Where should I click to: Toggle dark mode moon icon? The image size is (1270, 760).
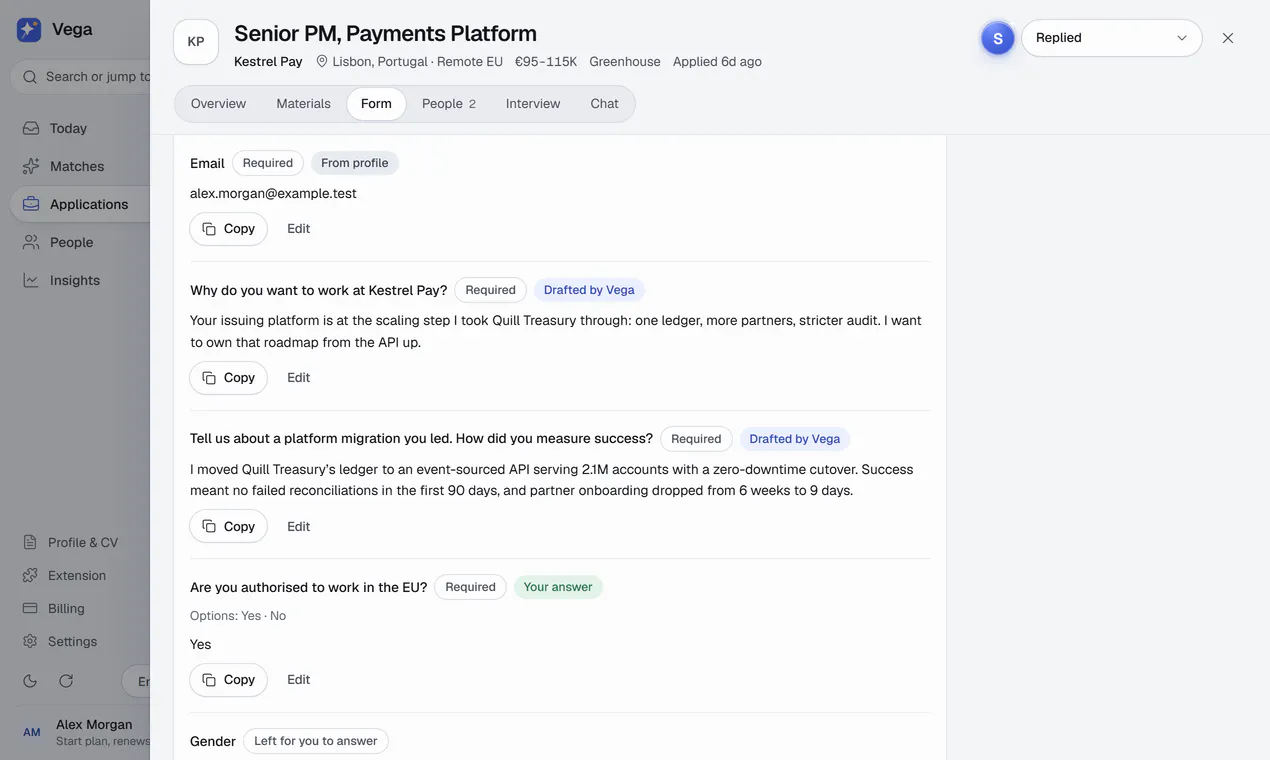click(30, 681)
